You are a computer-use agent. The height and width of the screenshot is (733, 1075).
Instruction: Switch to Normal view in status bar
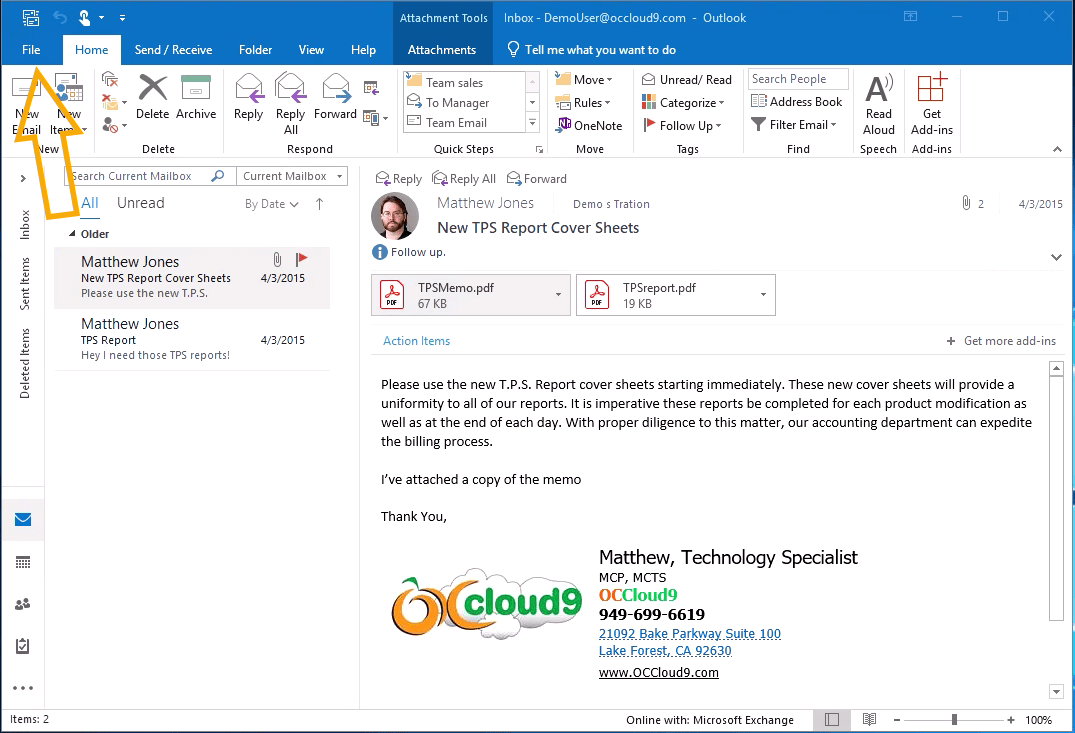tap(832, 719)
